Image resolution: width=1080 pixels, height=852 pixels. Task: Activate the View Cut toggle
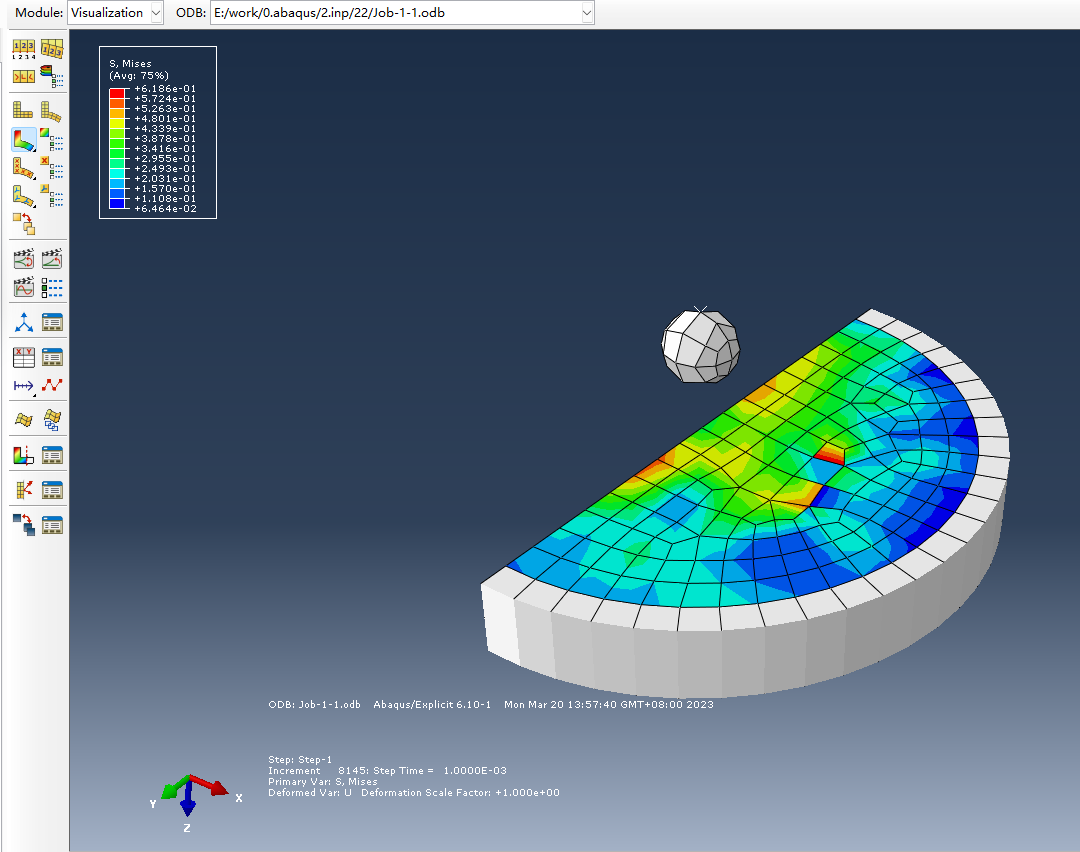23,455
